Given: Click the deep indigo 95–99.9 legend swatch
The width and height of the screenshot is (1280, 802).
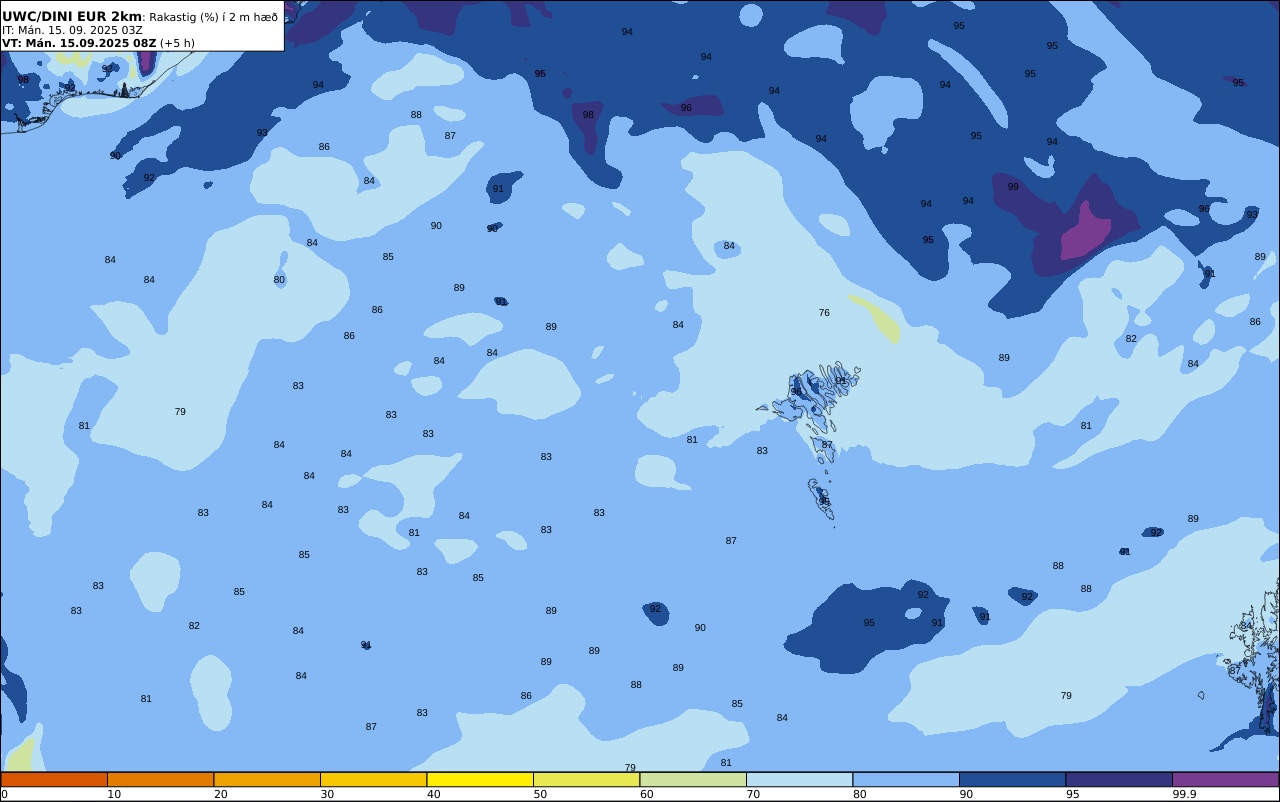Looking at the screenshot, I should point(1119,779).
